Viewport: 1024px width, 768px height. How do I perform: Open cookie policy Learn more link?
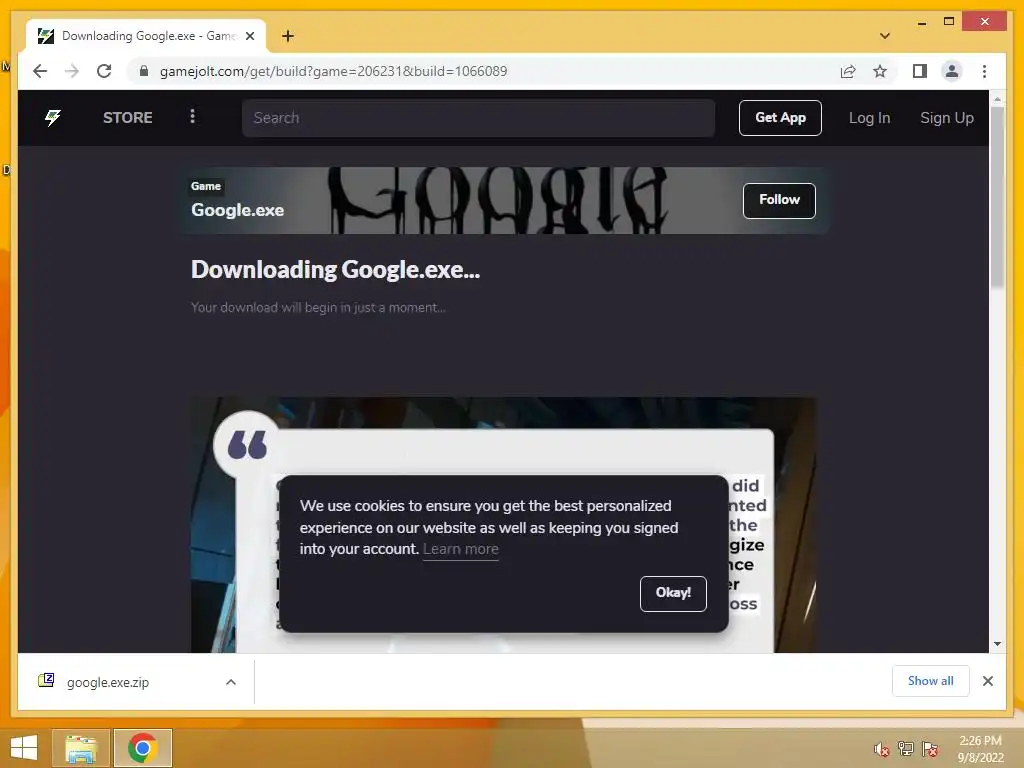click(460, 549)
